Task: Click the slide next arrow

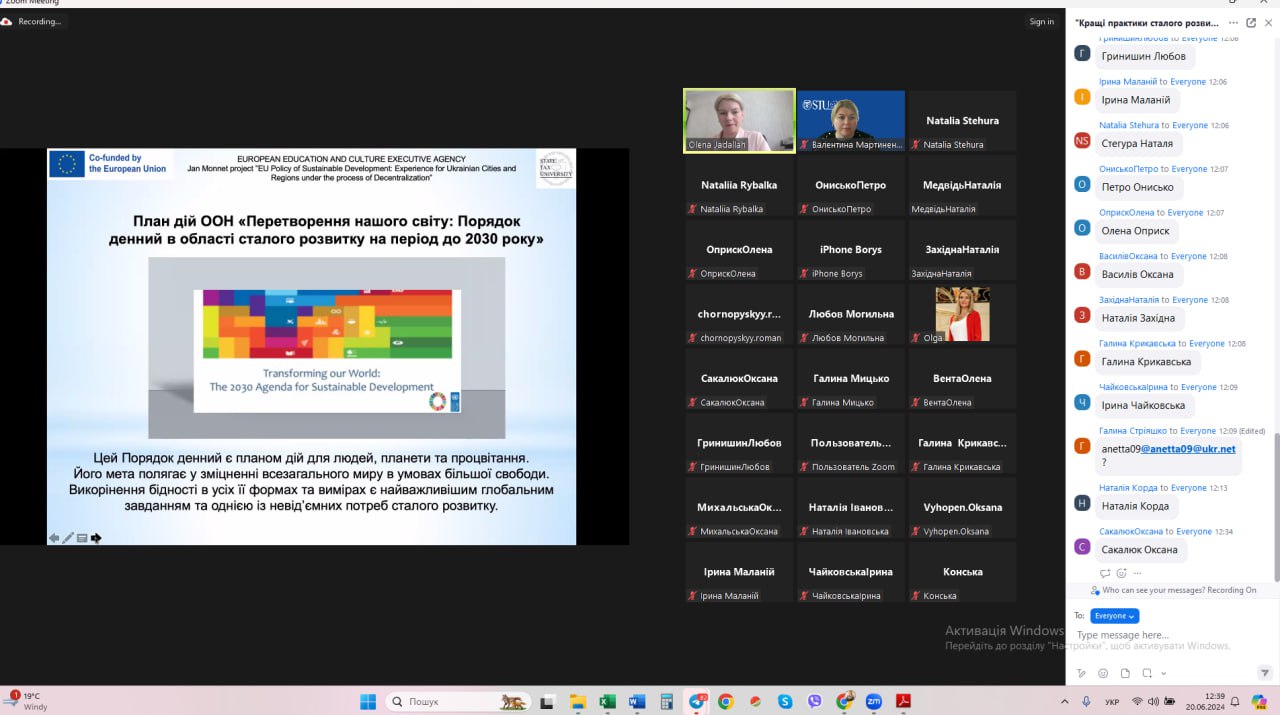Action: (96, 538)
